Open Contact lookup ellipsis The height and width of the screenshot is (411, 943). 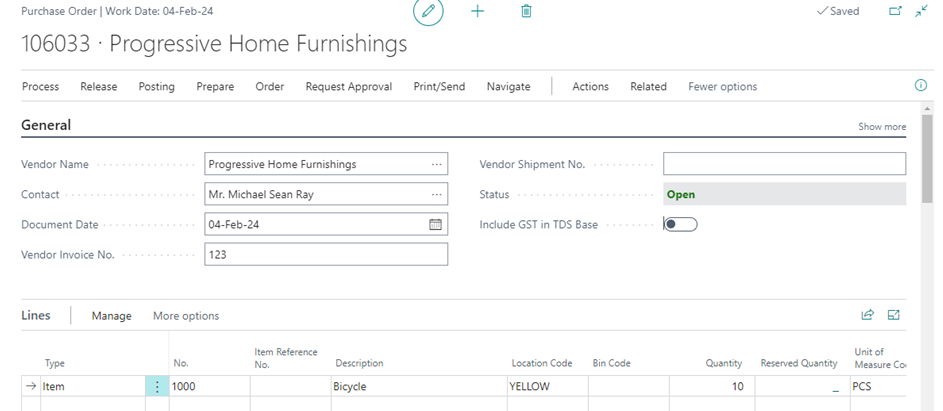coord(437,194)
